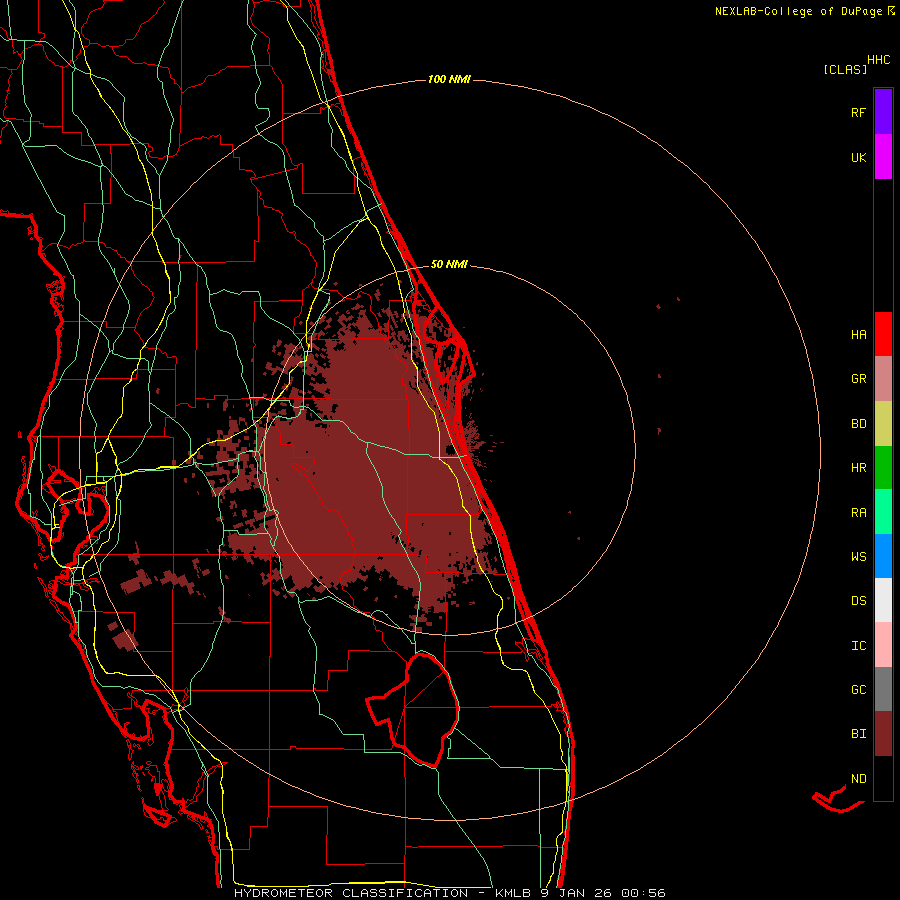
Task: Click the RA light-green legend swatch
Action: click(883, 512)
